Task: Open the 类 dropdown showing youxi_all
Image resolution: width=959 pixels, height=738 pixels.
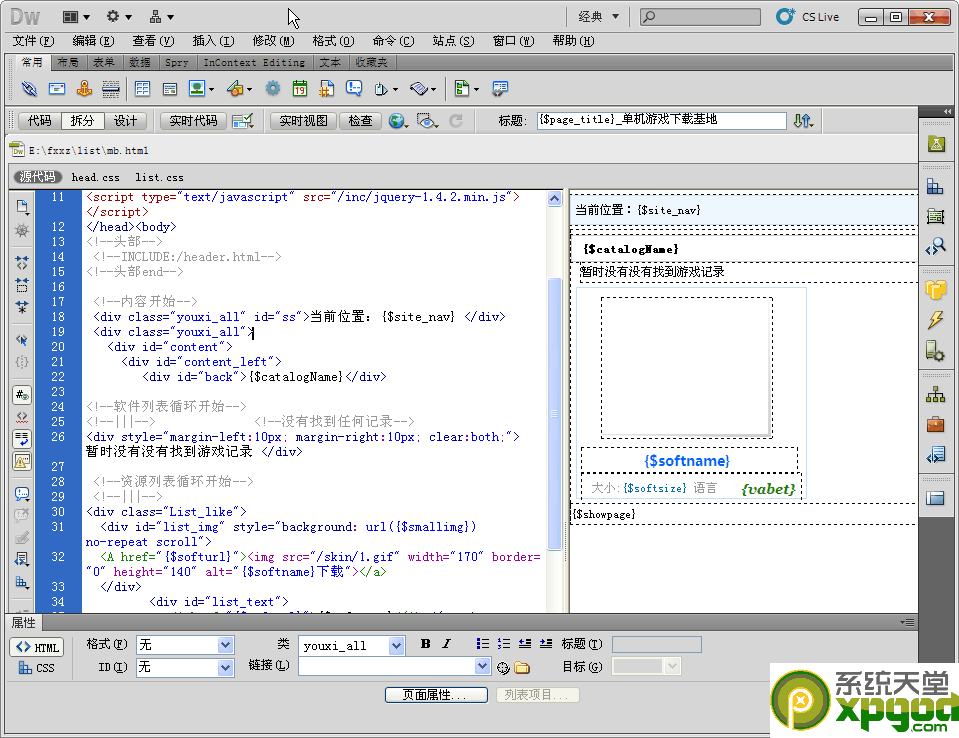Action: click(x=351, y=645)
